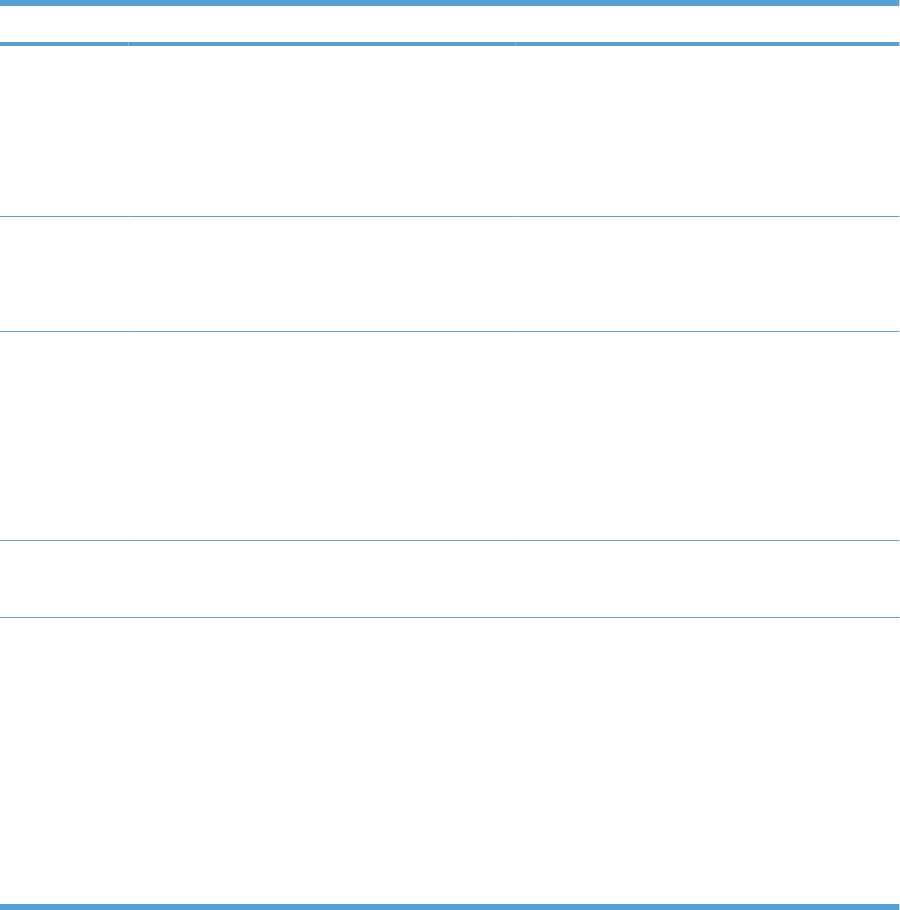This screenshot has height=910, width=900.
Task: Select last body row, middle column cell
Action: click(322, 760)
